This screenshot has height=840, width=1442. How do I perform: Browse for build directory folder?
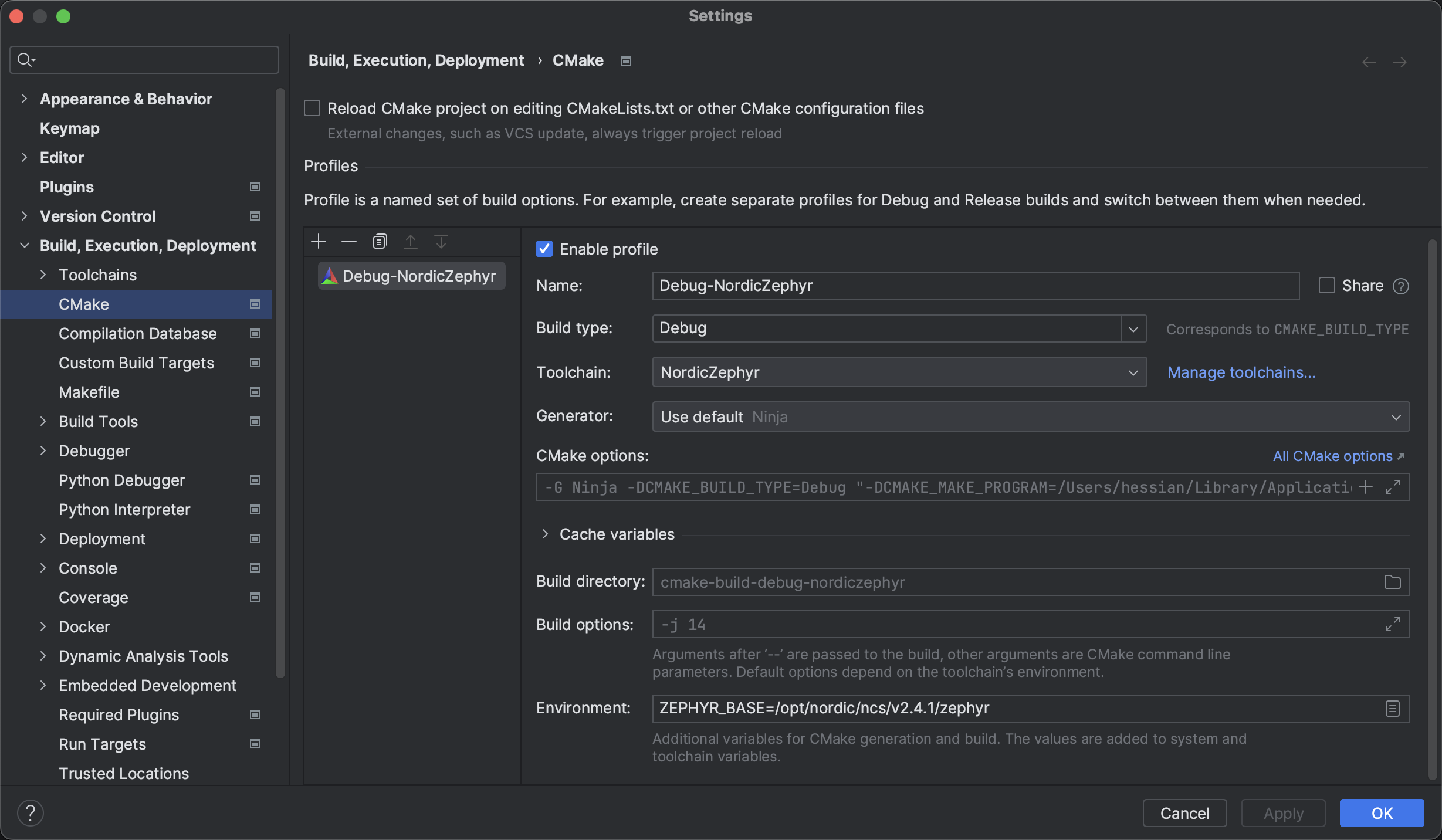click(1393, 582)
